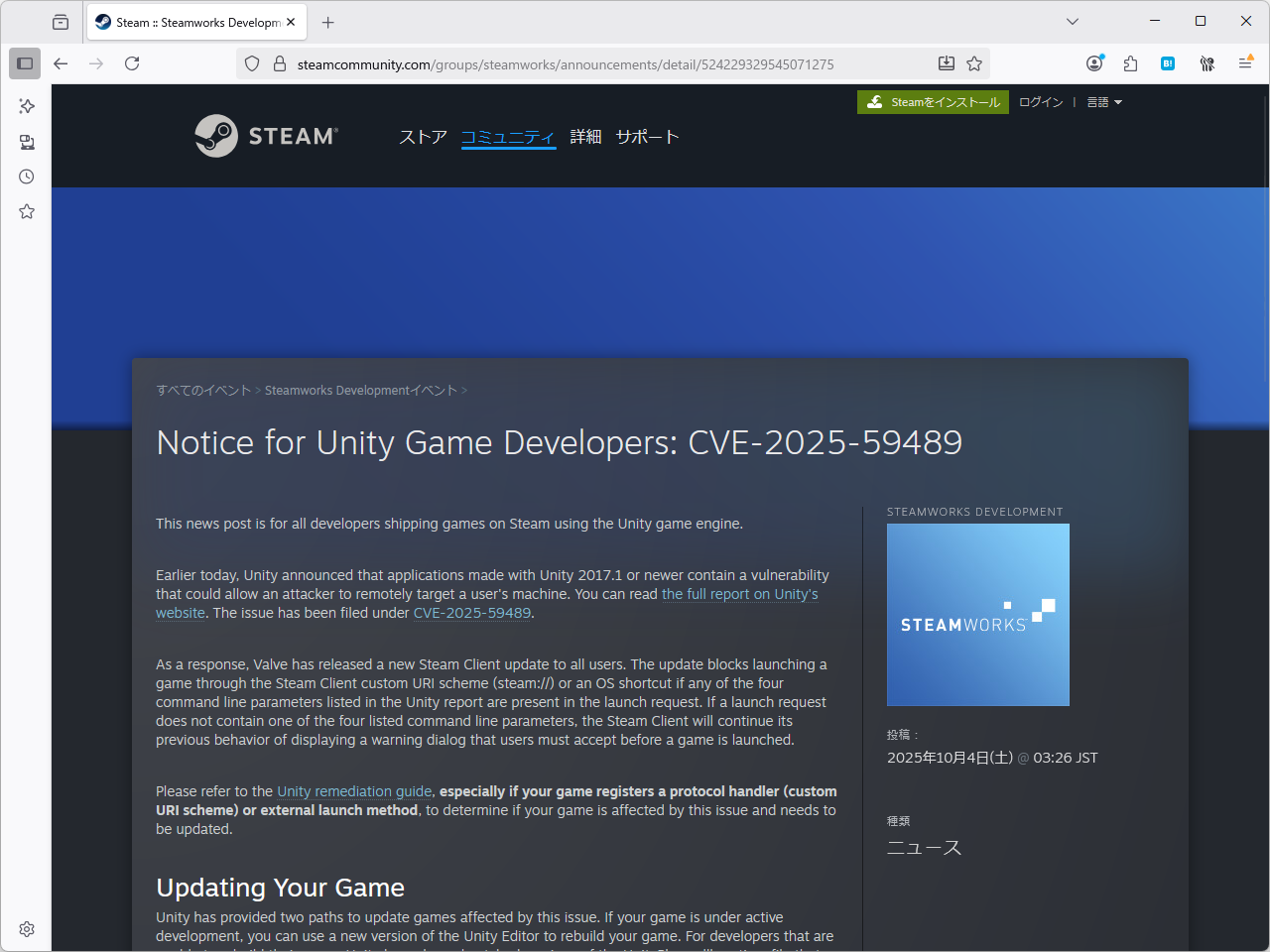Expand the list-all-tabs chevron
This screenshot has height=952, width=1270.
click(x=1072, y=21)
